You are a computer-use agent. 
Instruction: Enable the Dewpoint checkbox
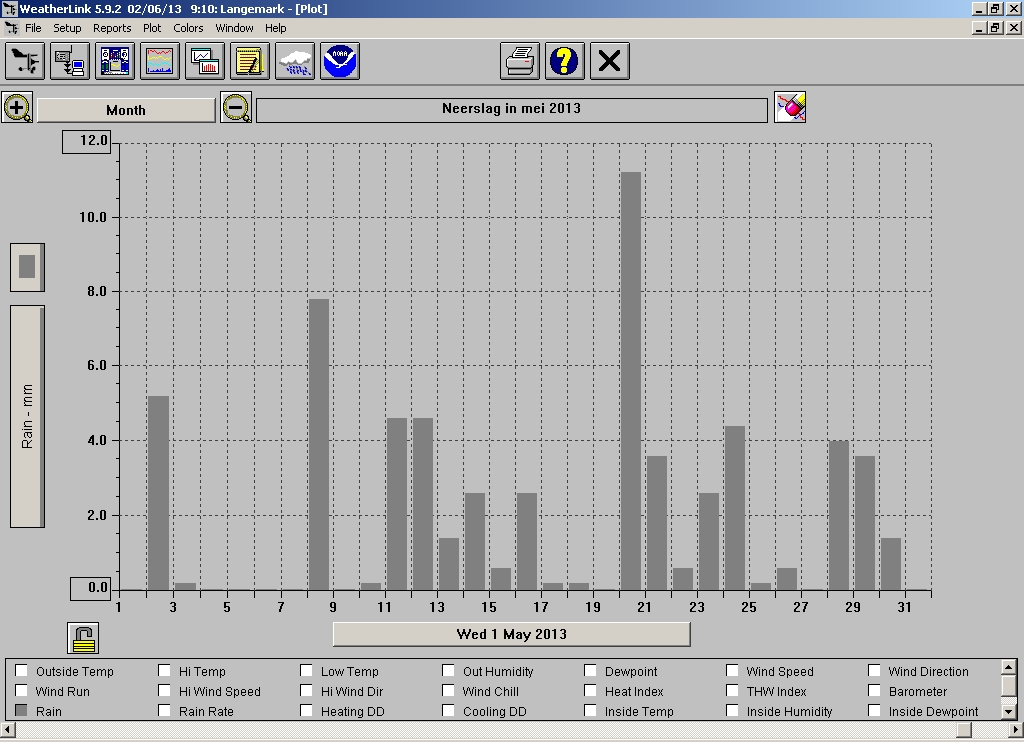click(590, 671)
